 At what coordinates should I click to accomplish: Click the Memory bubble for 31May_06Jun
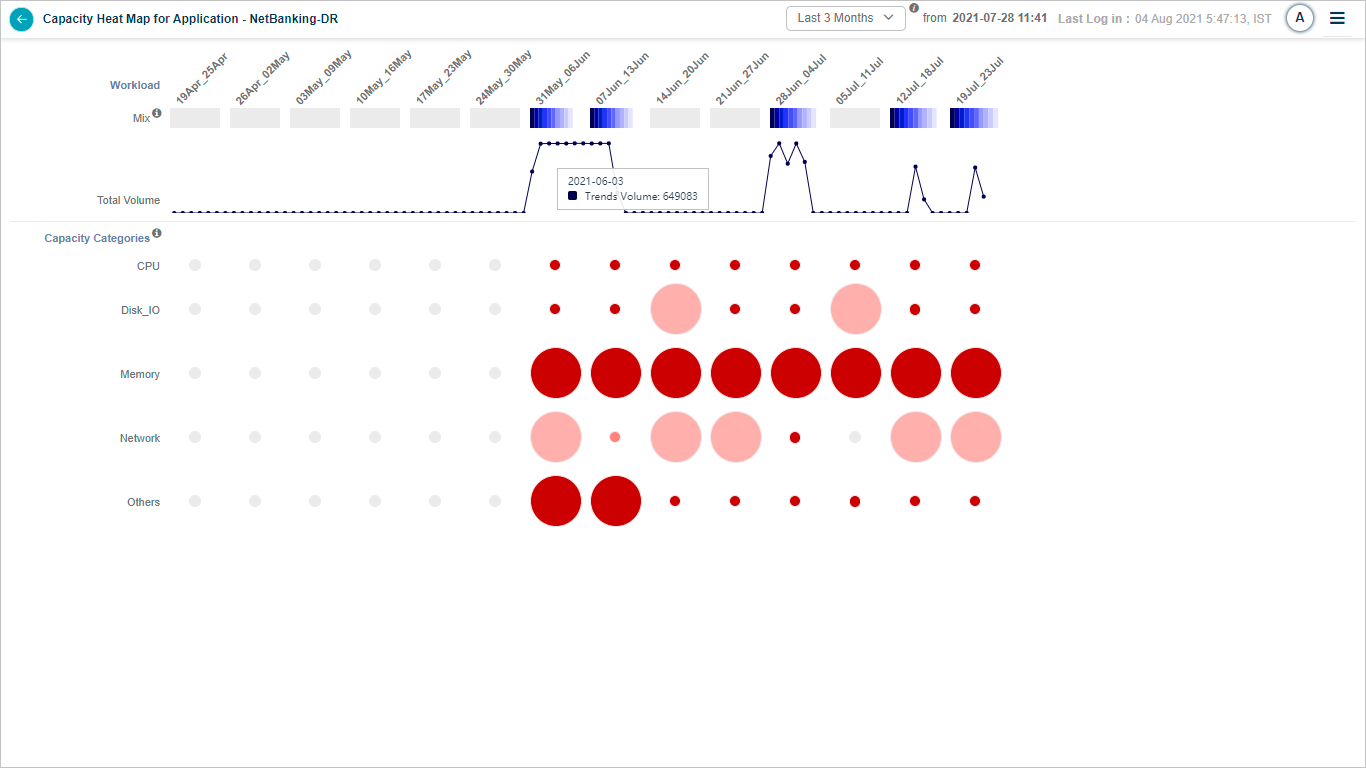[556, 374]
